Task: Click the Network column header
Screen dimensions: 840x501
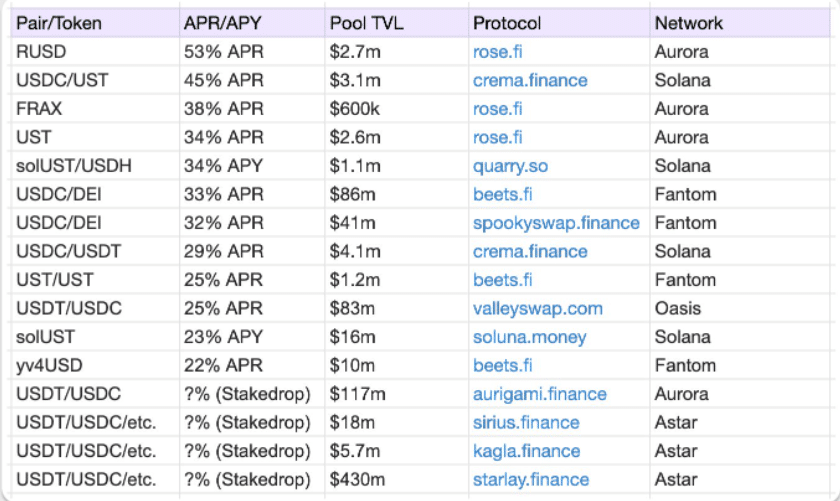Action: coord(688,23)
